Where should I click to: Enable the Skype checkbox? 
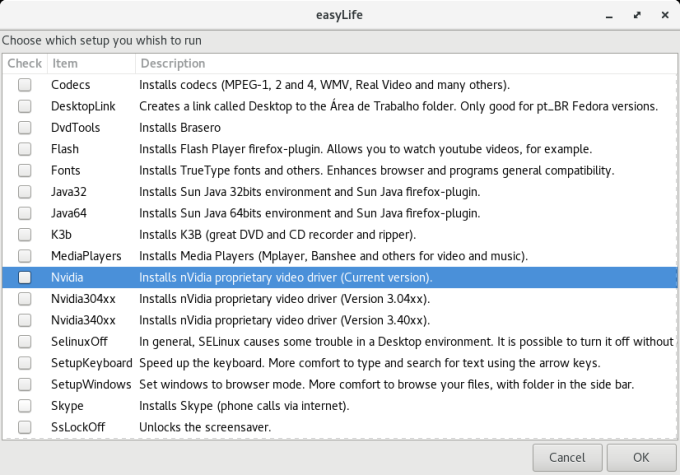click(24, 406)
